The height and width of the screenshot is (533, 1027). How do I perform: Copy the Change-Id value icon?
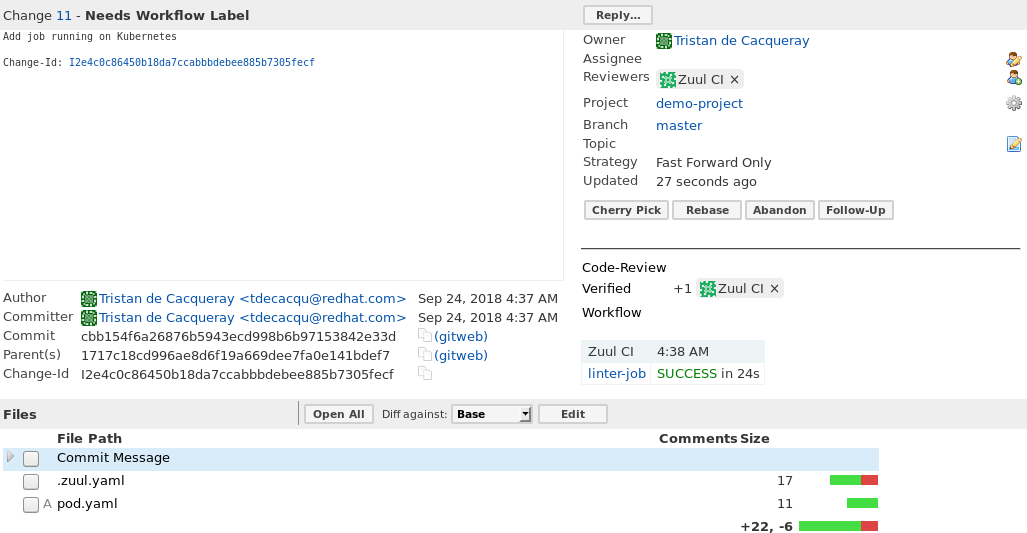point(424,374)
